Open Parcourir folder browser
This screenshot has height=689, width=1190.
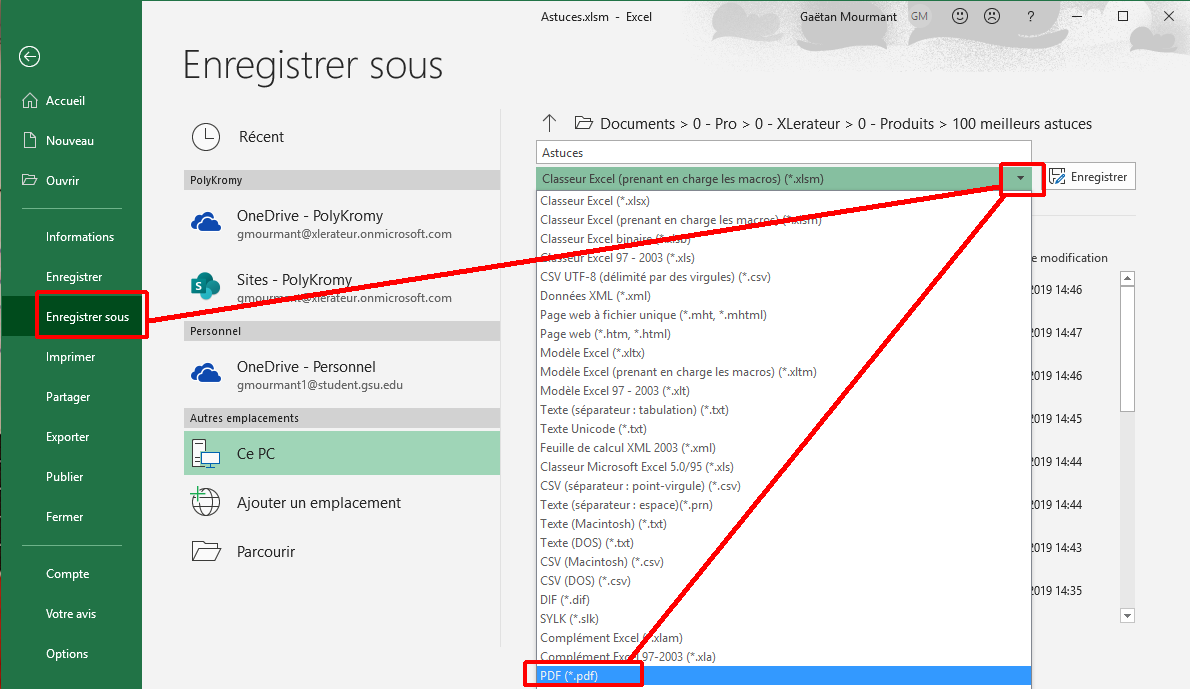click(266, 552)
